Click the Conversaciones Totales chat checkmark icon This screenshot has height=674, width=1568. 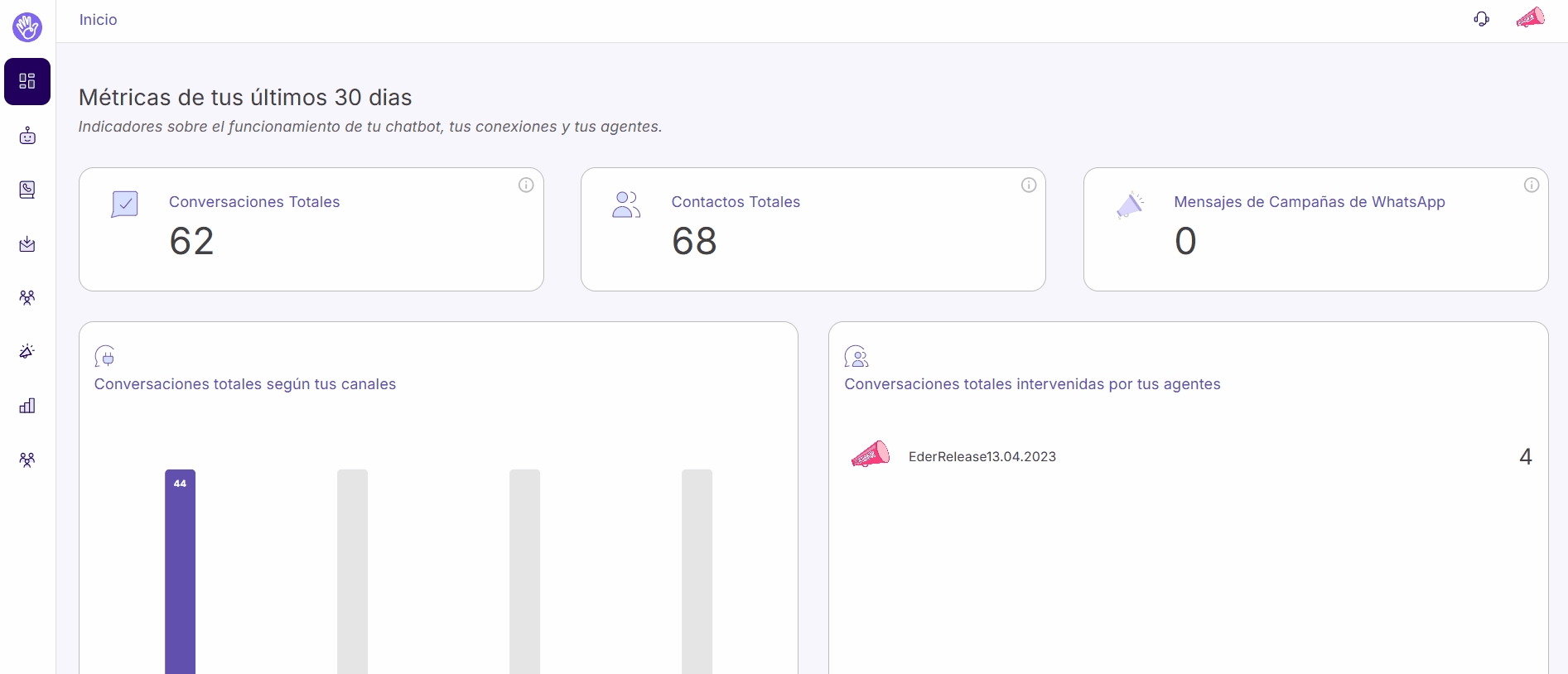124,205
